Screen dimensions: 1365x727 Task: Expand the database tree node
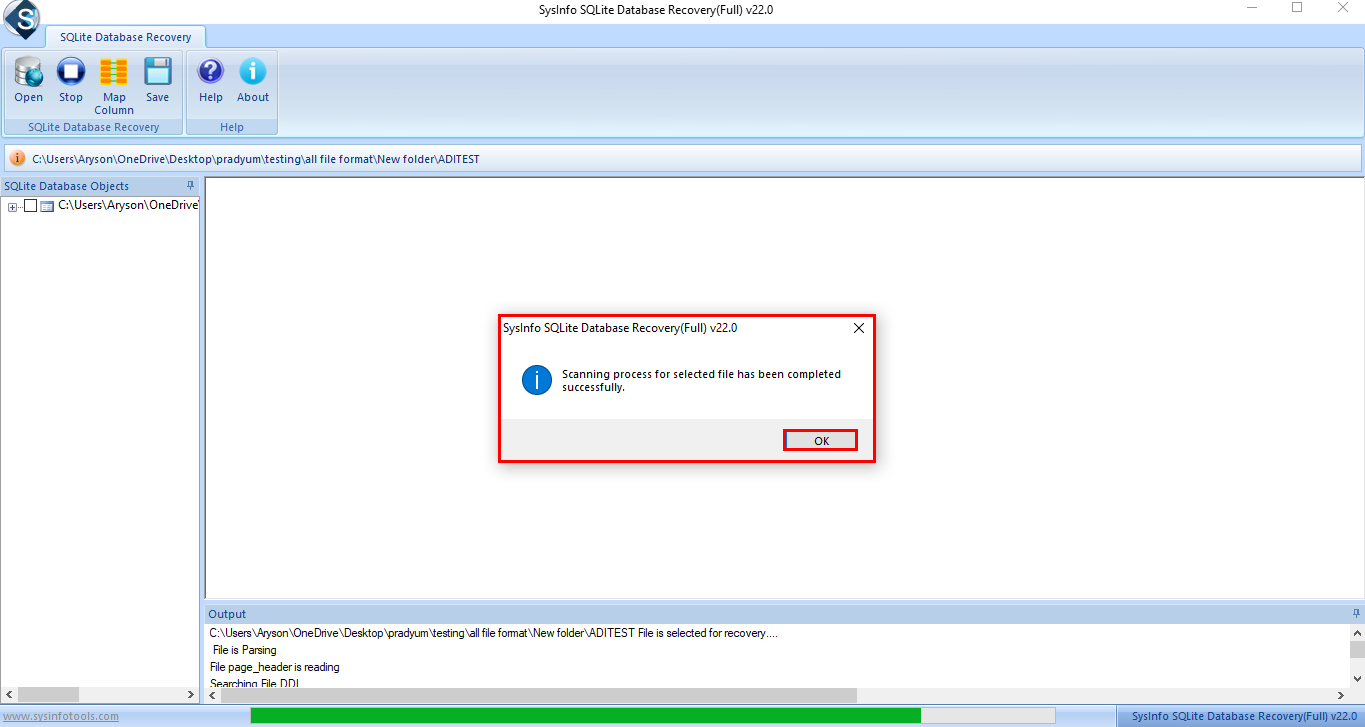(12, 207)
